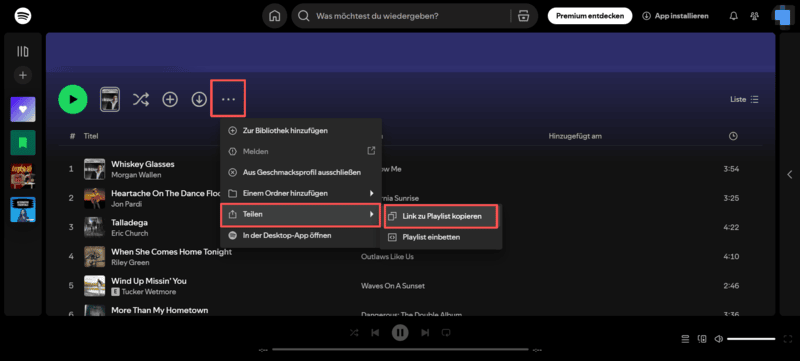Toggle shuffle in player bar
The height and width of the screenshot is (361, 800).
[354, 333]
